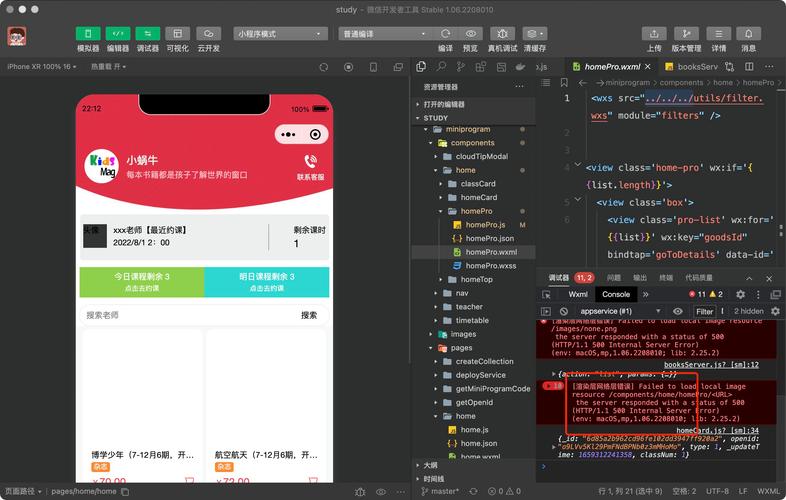Screen dimensions: 786x500
Task: Open the iPhone XR device dropdown
Action: coord(42,66)
